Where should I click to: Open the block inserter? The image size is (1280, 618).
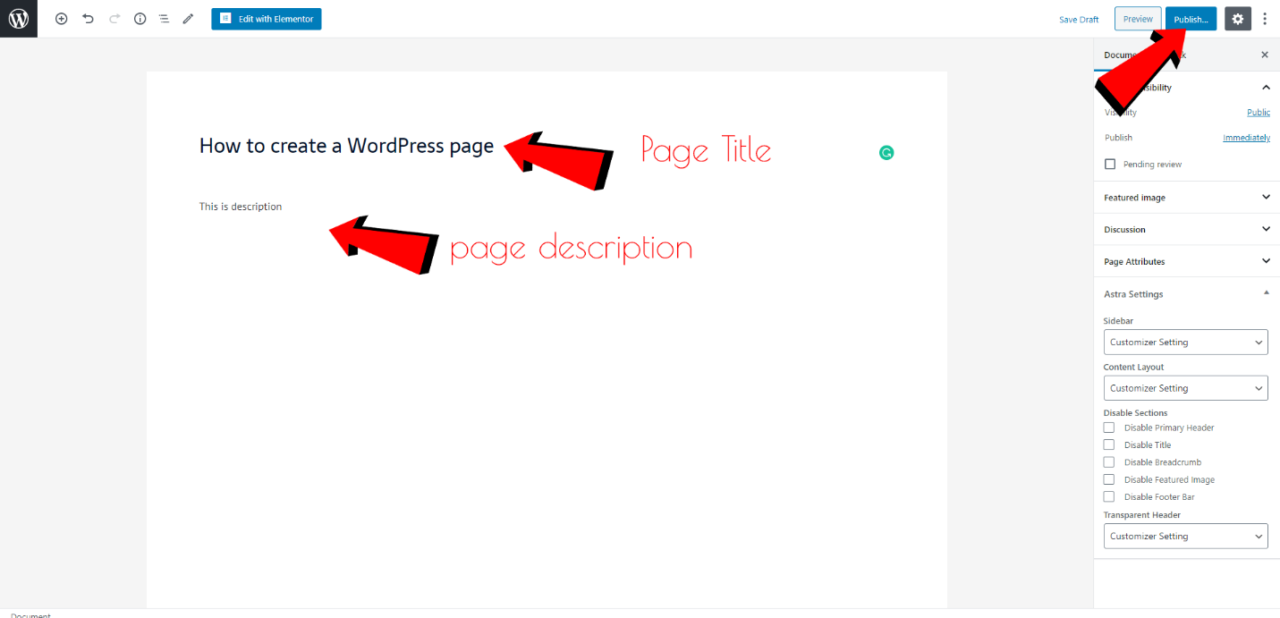click(x=61, y=18)
